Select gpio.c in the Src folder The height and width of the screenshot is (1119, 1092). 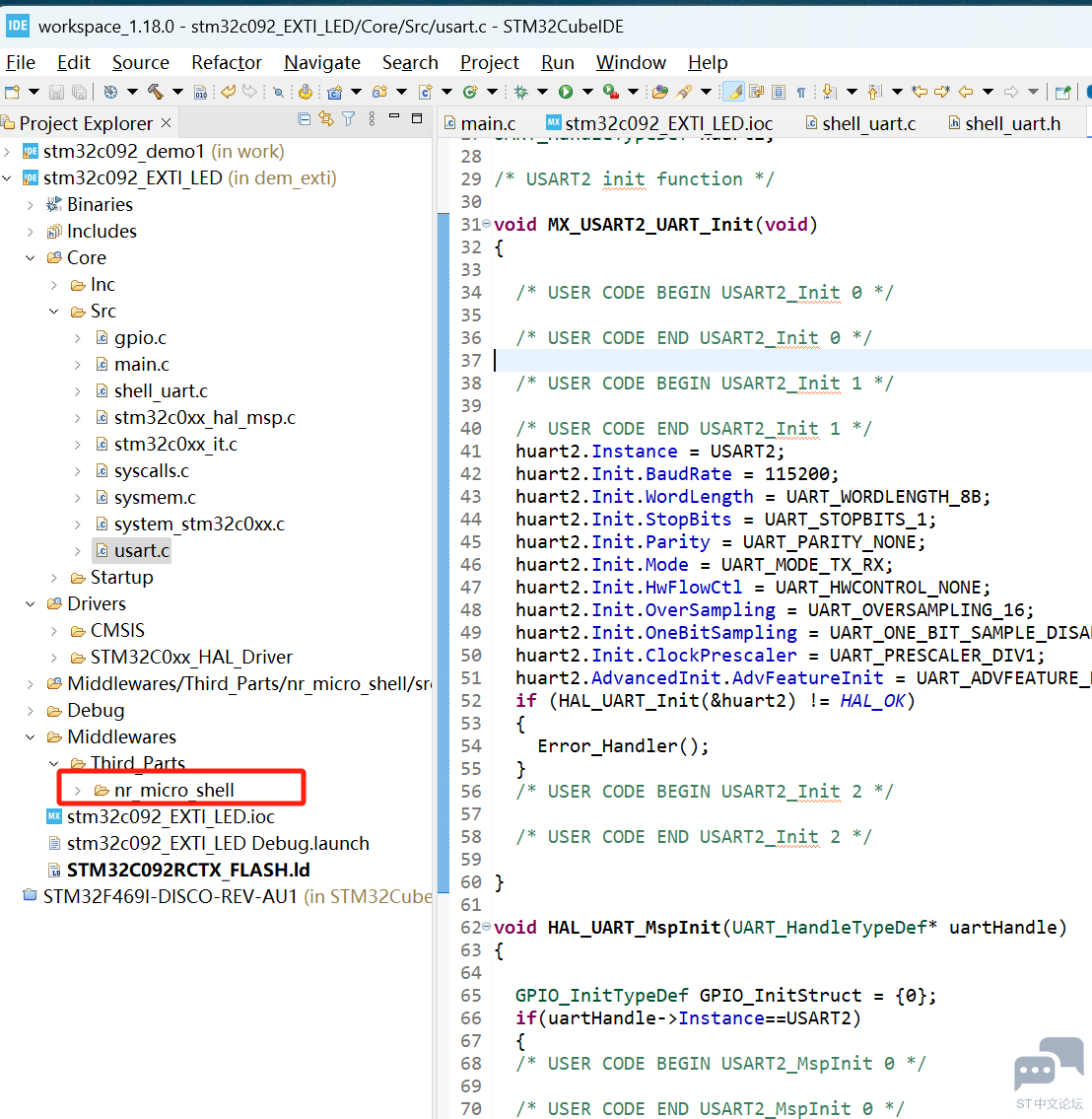131,337
